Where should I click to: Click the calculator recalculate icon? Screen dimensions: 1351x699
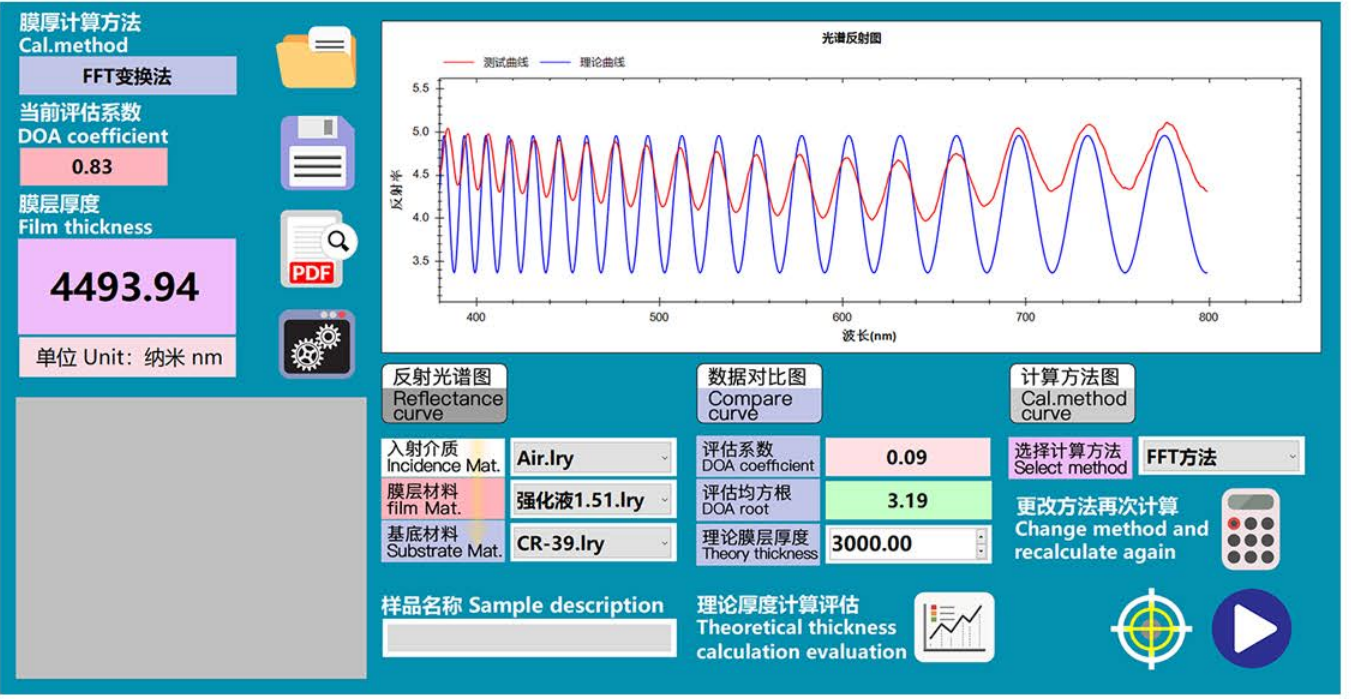tap(1250, 530)
